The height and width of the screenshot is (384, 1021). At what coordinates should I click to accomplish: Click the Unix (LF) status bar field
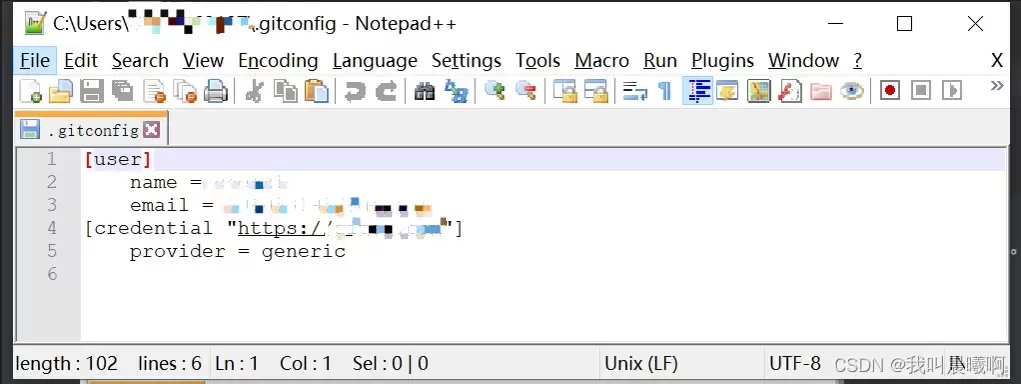[x=641, y=363]
